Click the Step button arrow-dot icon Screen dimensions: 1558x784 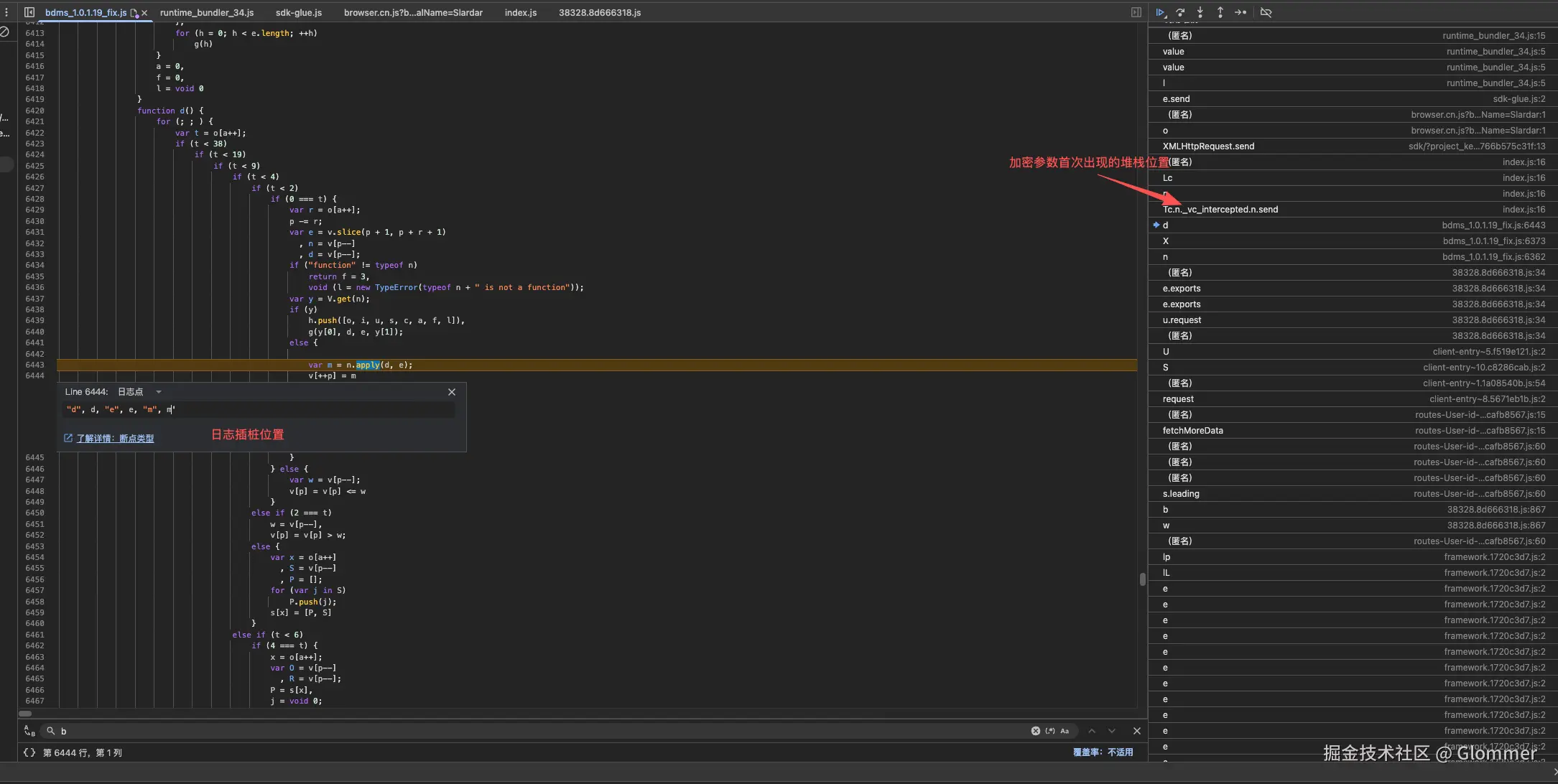[x=1241, y=12]
